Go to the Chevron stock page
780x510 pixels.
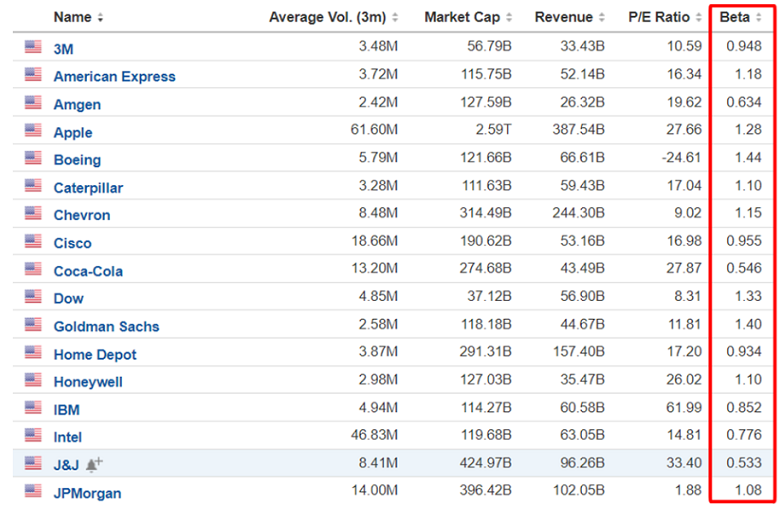tap(82, 215)
